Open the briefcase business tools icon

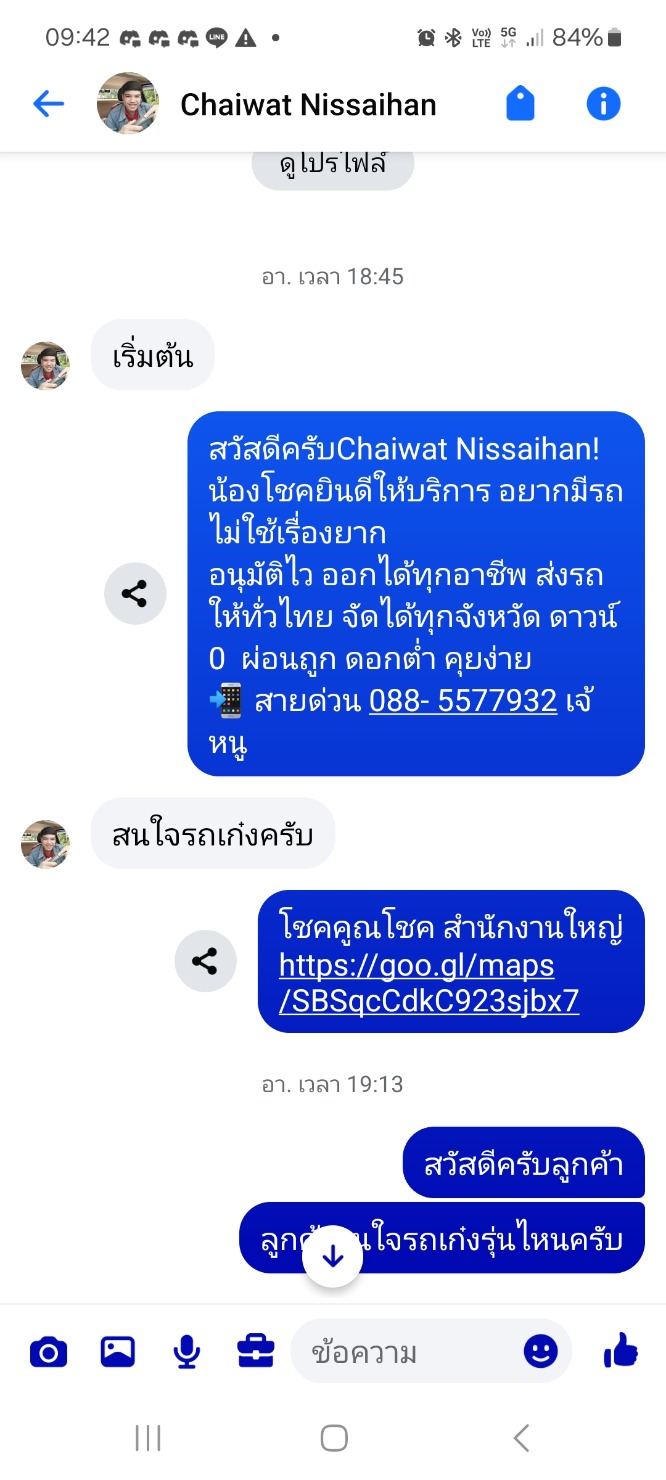[255, 1352]
